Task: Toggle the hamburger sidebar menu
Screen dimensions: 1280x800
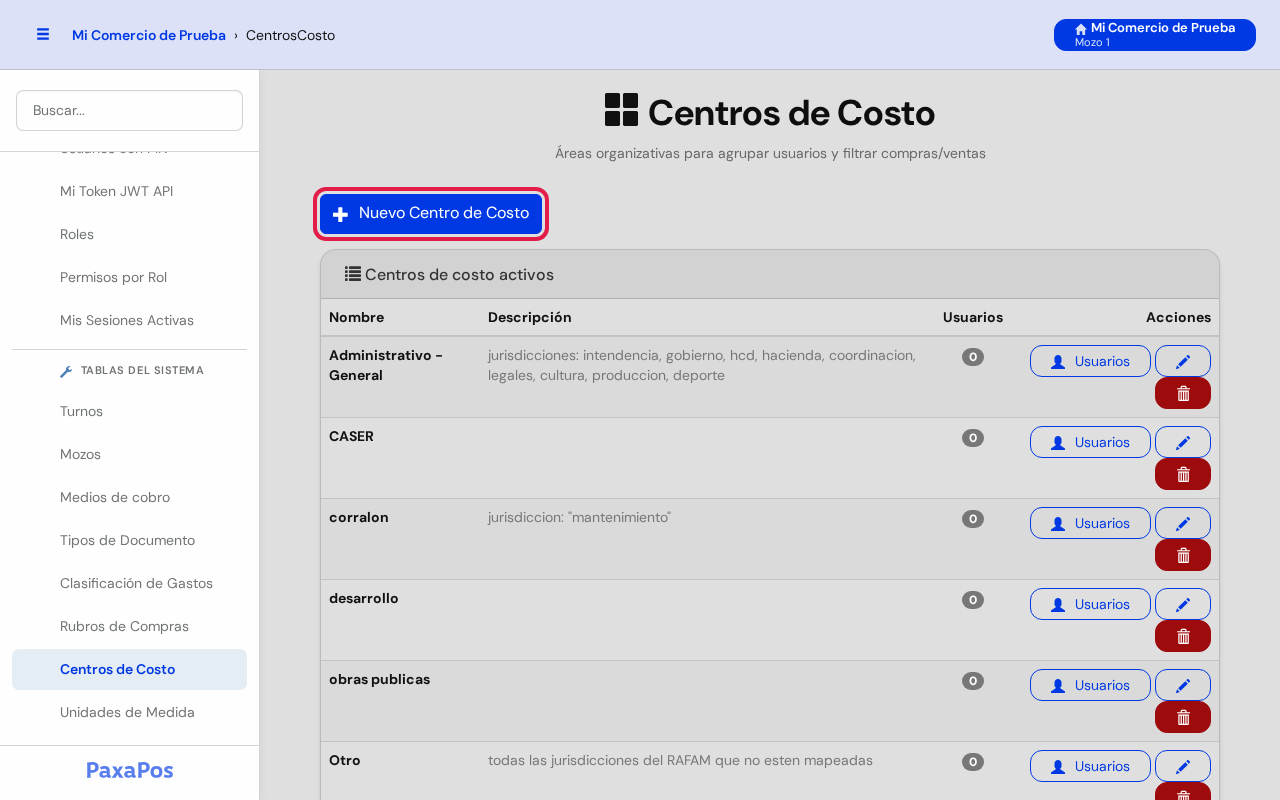Action: (x=43, y=34)
